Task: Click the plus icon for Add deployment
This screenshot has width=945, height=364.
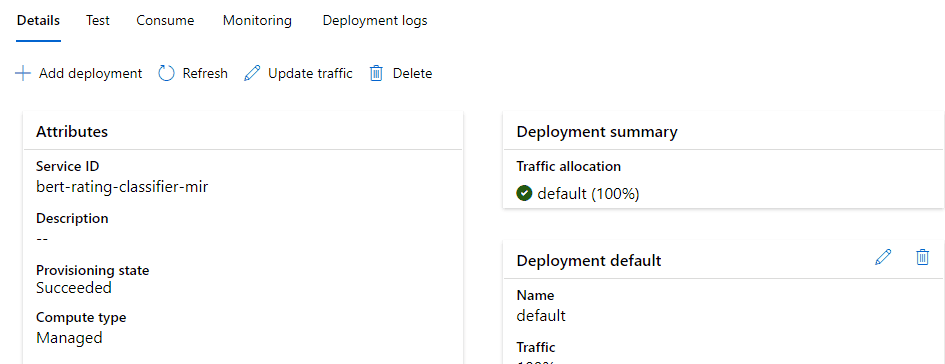Action: [x=23, y=74]
